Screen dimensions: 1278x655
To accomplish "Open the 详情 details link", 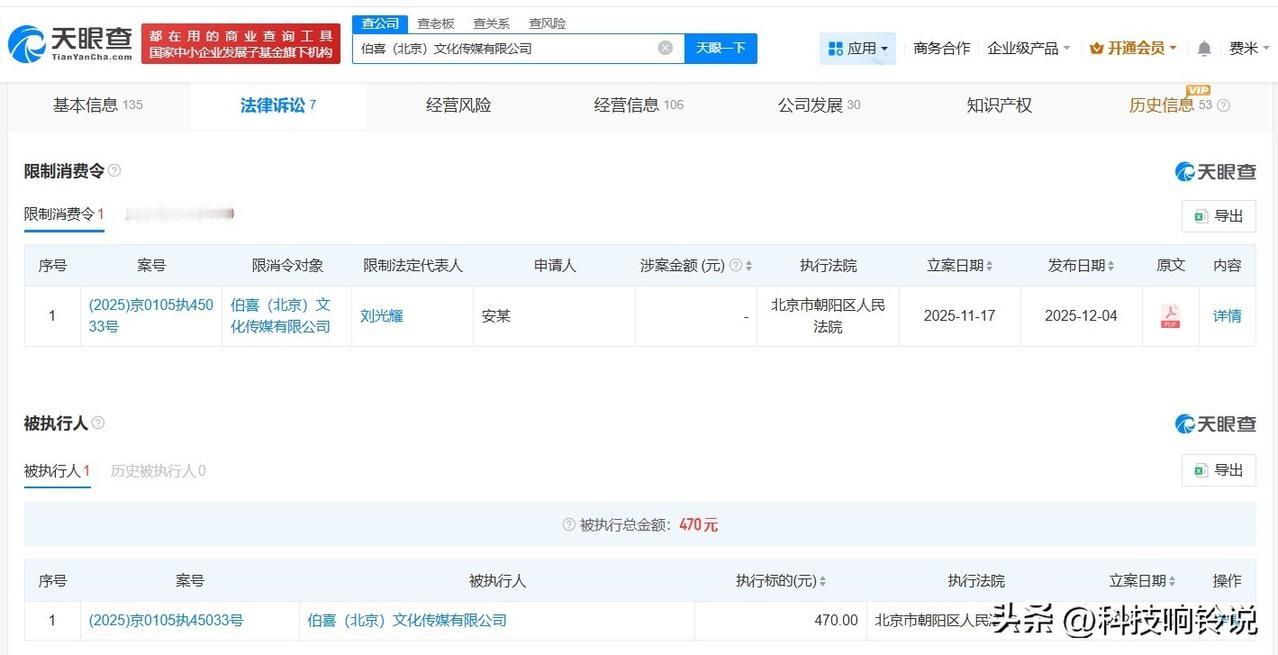I will (1227, 316).
